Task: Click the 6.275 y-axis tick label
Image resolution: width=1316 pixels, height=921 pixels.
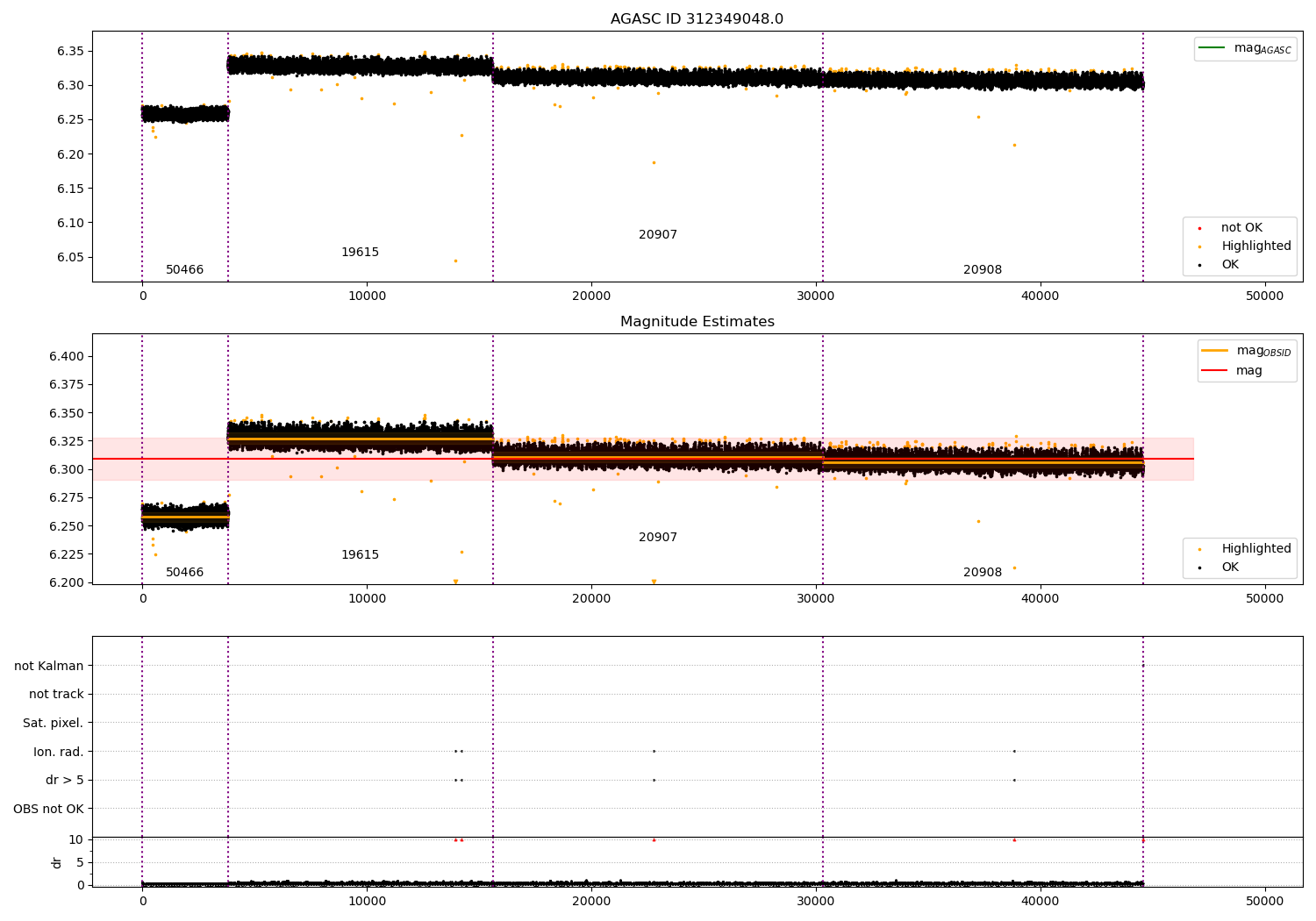Action: pyautogui.click(x=67, y=498)
